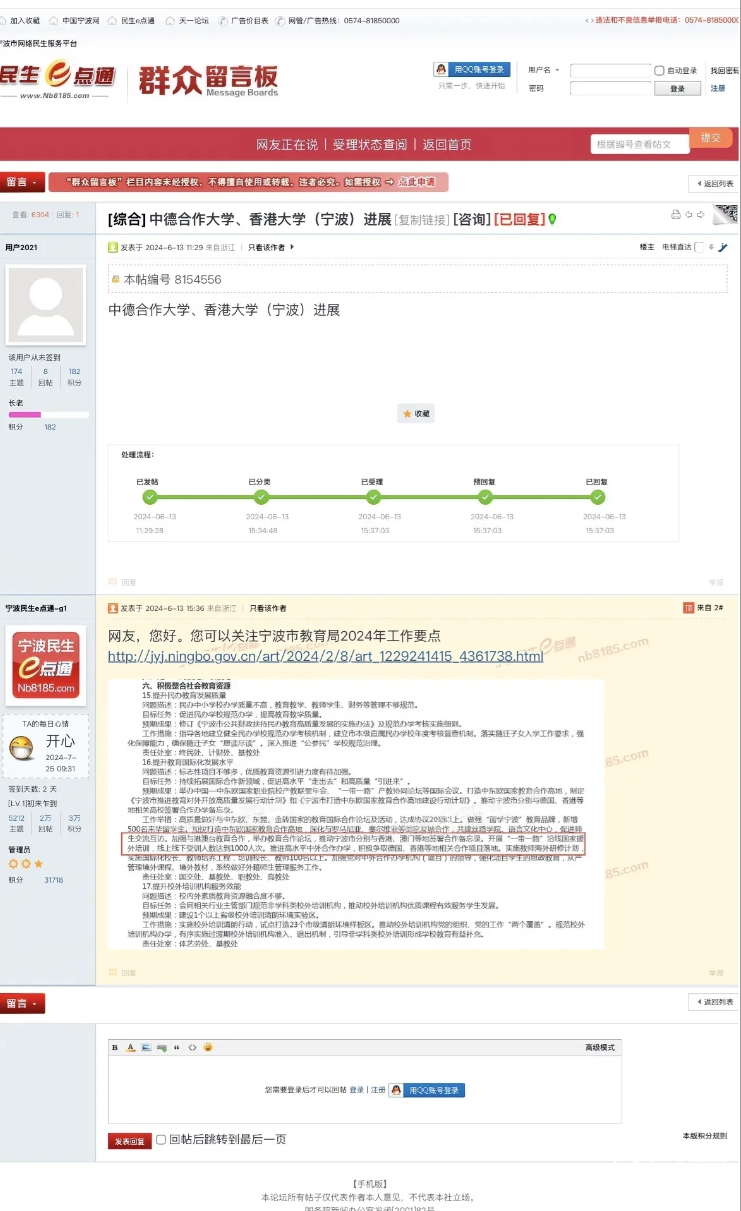
Task: Click 受理状态查询 in red navigation bar
Action: 370,144
